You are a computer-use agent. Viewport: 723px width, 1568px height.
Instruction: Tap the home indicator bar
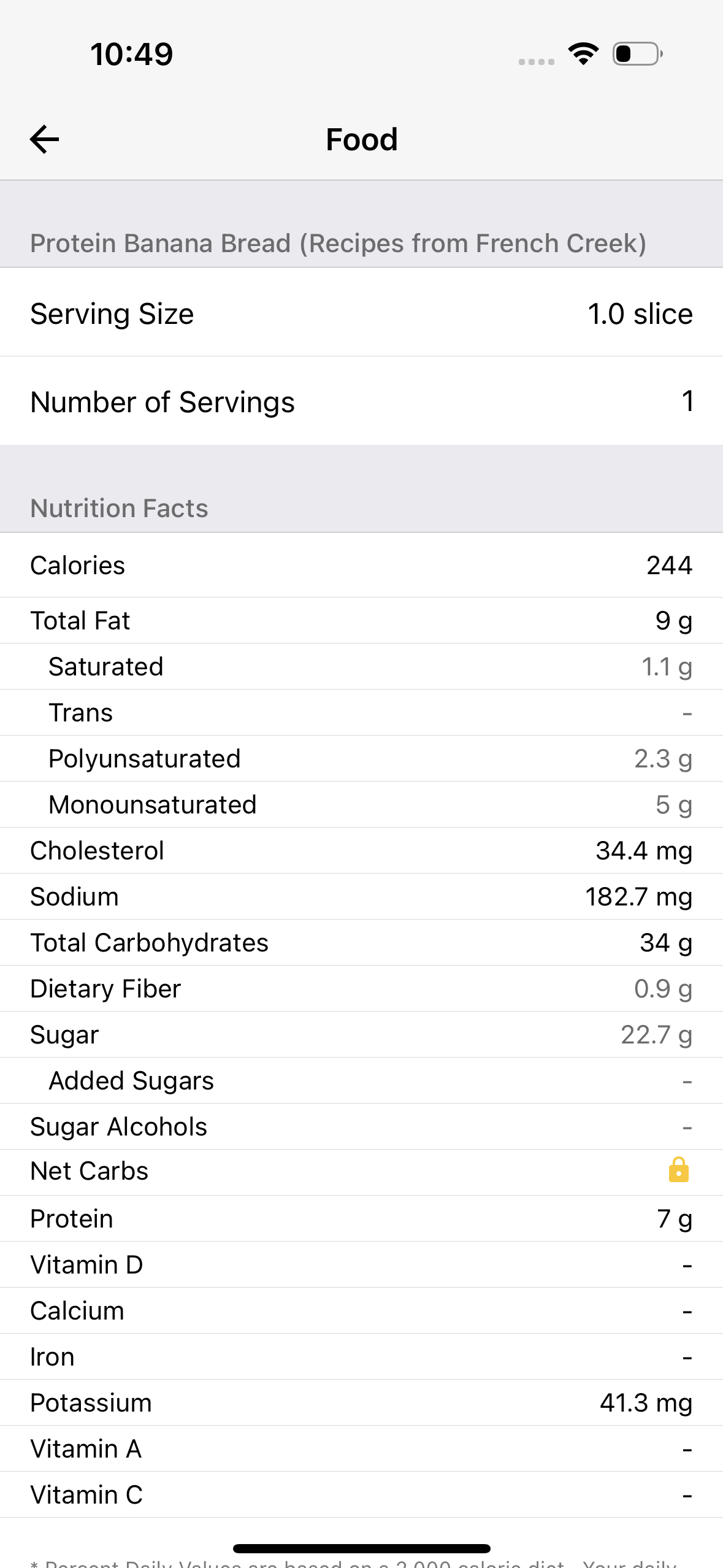click(x=362, y=1548)
